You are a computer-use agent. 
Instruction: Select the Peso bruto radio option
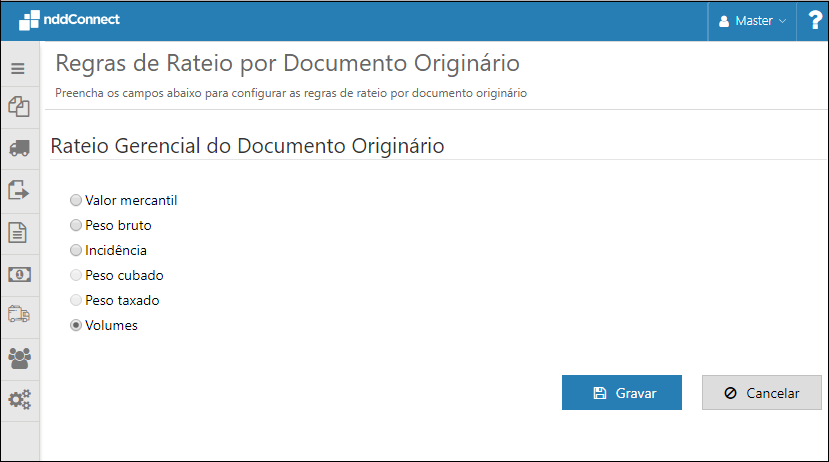pyautogui.click(x=76, y=225)
